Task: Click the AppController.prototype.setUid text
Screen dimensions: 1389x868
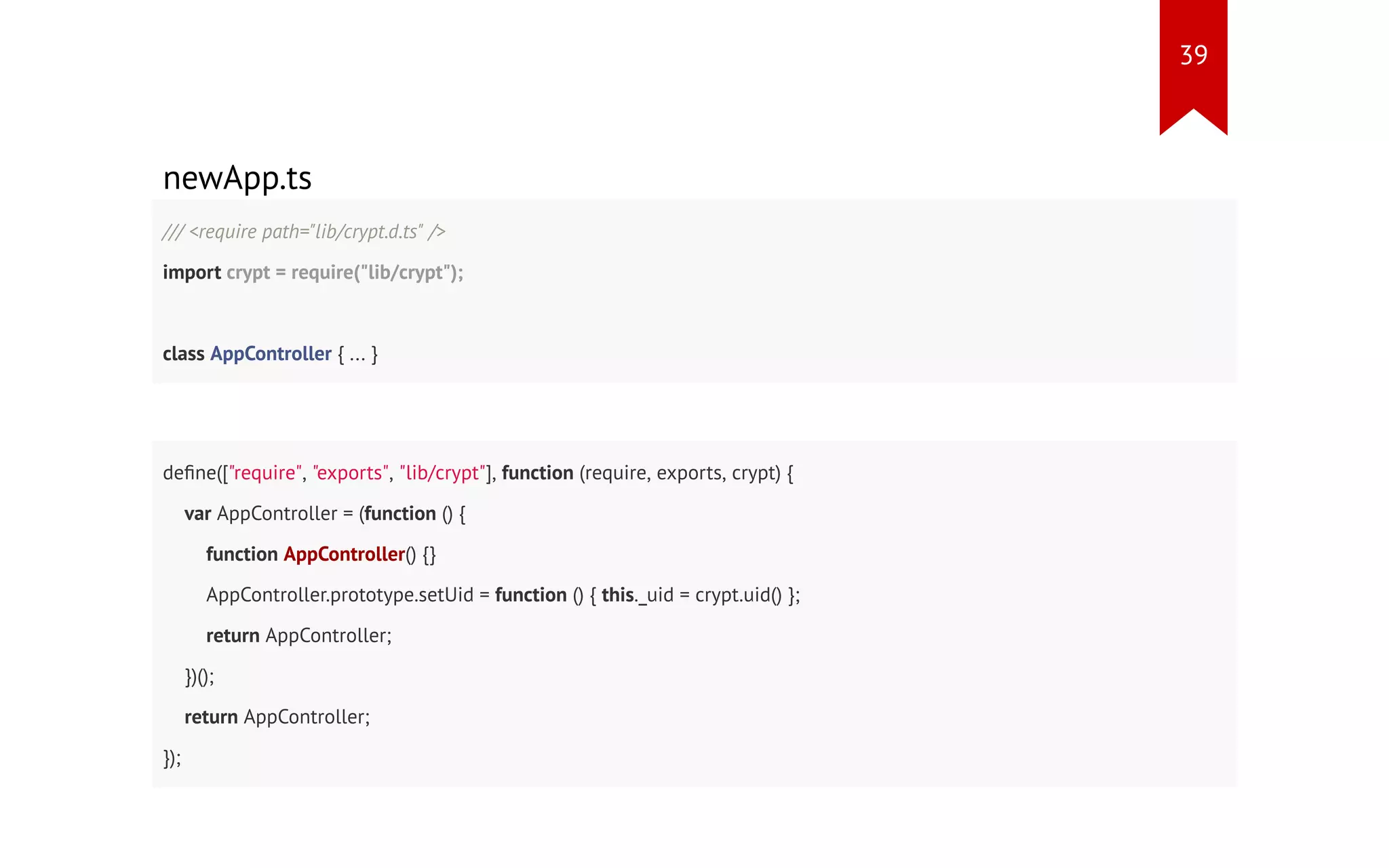Action: [x=339, y=595]
